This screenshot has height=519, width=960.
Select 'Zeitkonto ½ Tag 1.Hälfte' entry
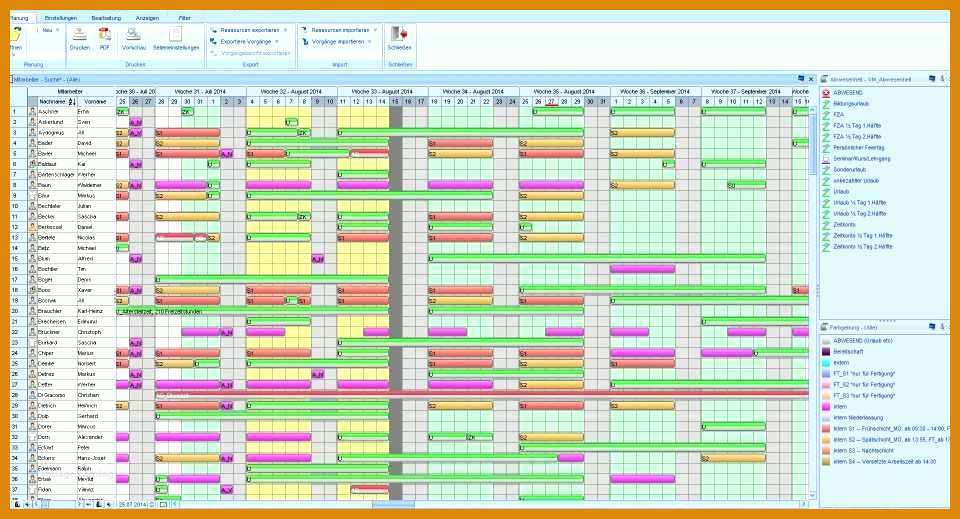863,236
